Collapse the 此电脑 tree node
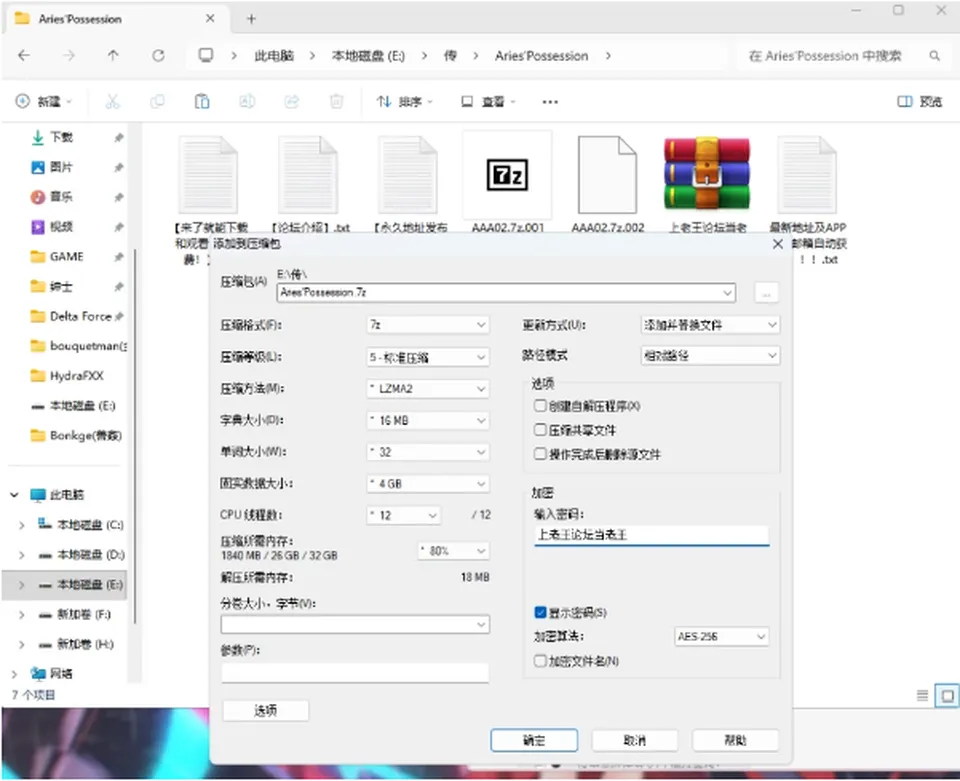Image resolution: width=960 pixels, height=781 pixels. [x=14, y=495]
